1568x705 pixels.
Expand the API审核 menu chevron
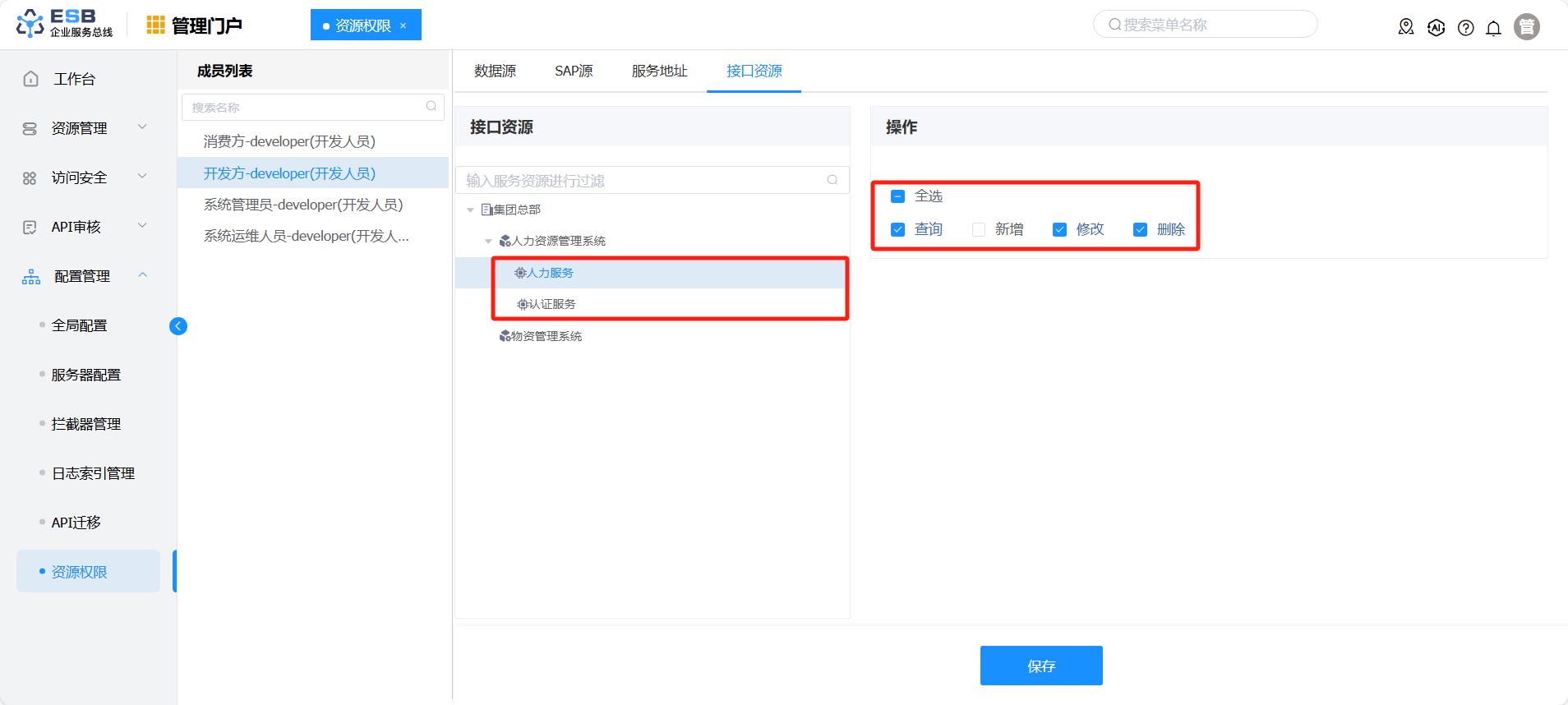coord(142,226)
